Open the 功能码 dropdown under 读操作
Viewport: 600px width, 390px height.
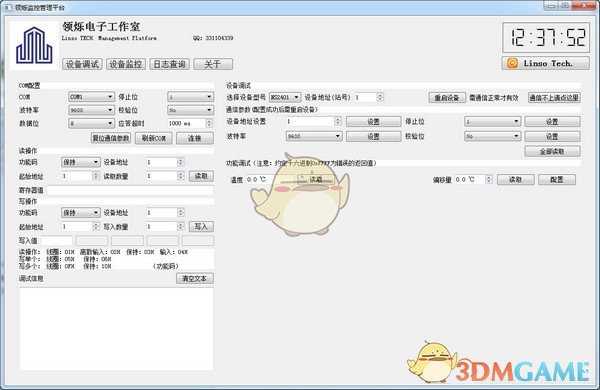pyautogui.click(x=81, y=162)
